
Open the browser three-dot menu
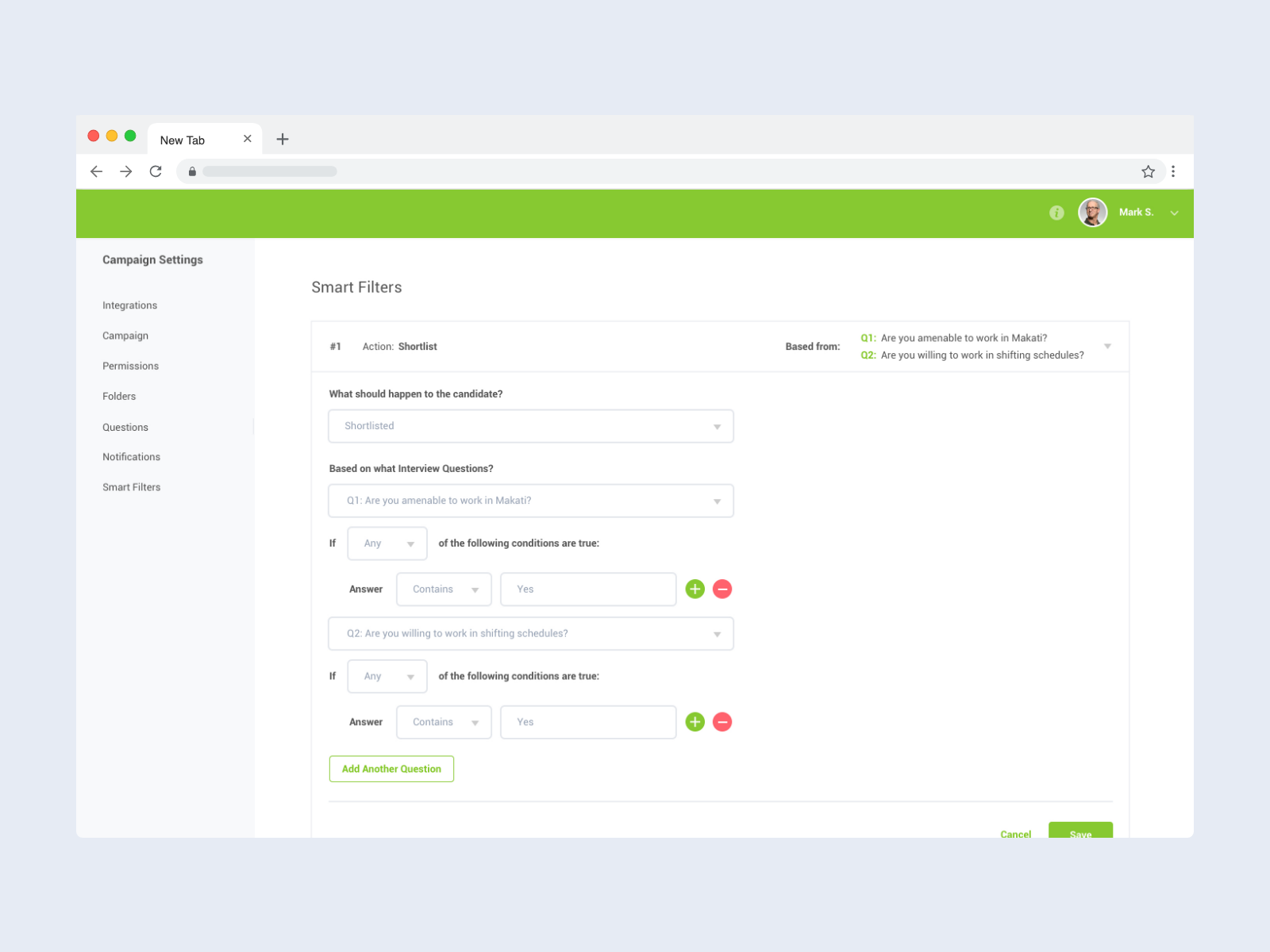[x=1174, y=171]
